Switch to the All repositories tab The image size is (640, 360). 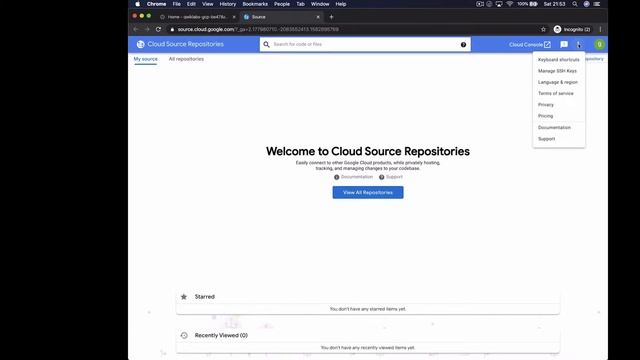click(x=186, y=59)
